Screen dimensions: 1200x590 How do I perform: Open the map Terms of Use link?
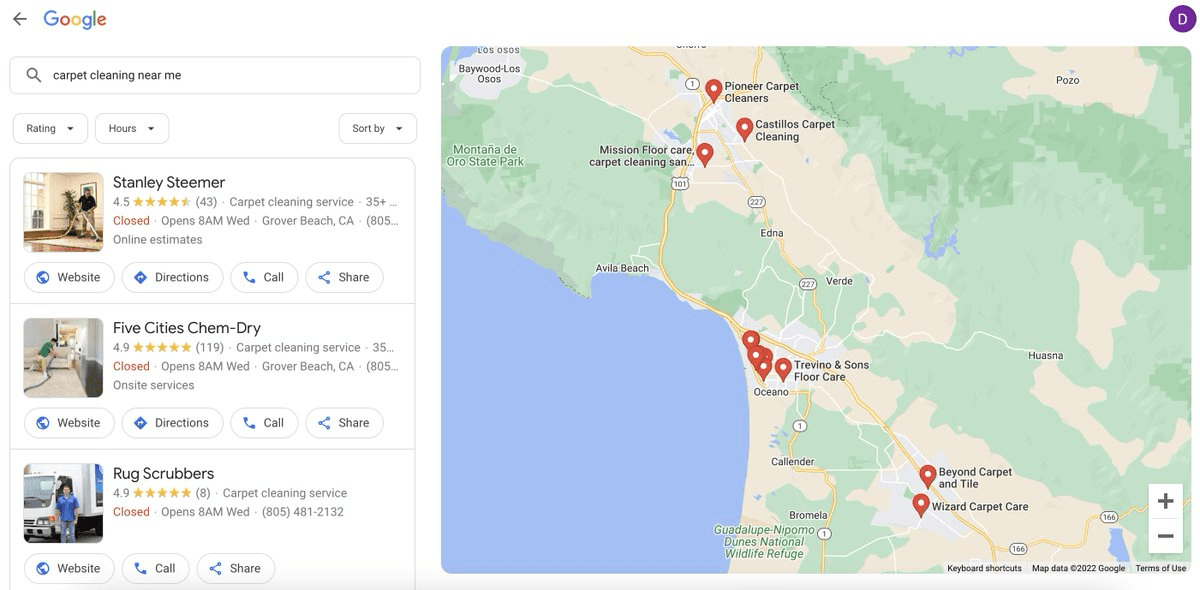pyautogui.click(x=1161, y=568)
